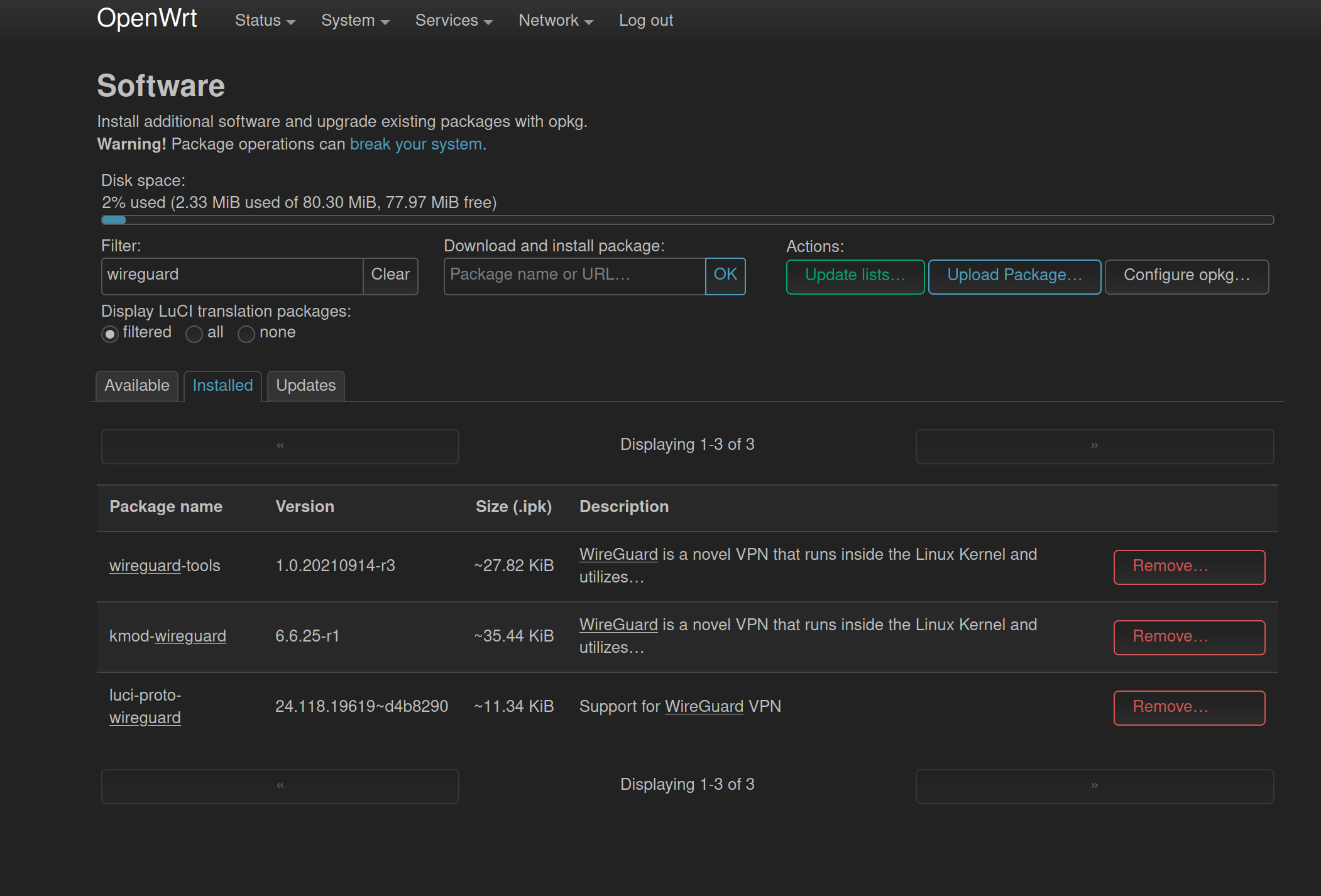The width and height of the screenshot is (1321, 896).
Task: Click the Package name or URL field
Action: point(574,276)
